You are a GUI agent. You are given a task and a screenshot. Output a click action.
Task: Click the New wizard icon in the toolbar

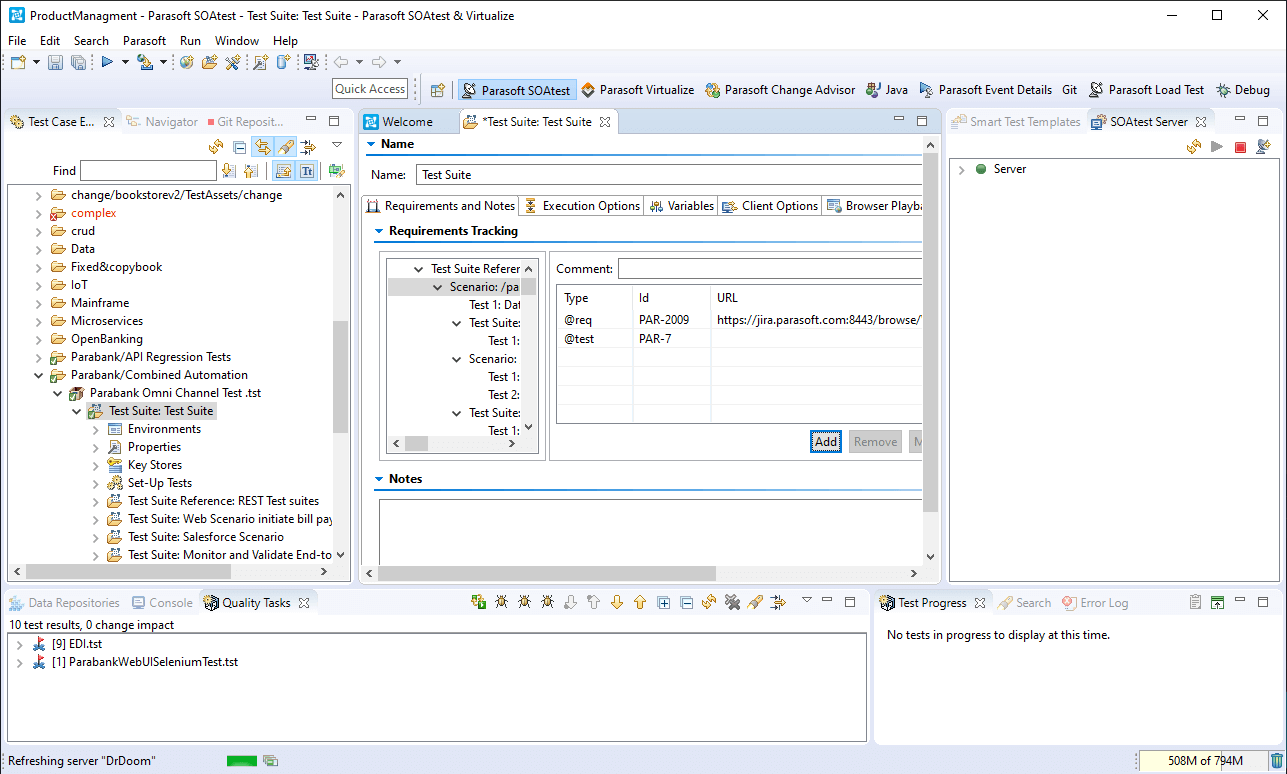click(18, 62)
